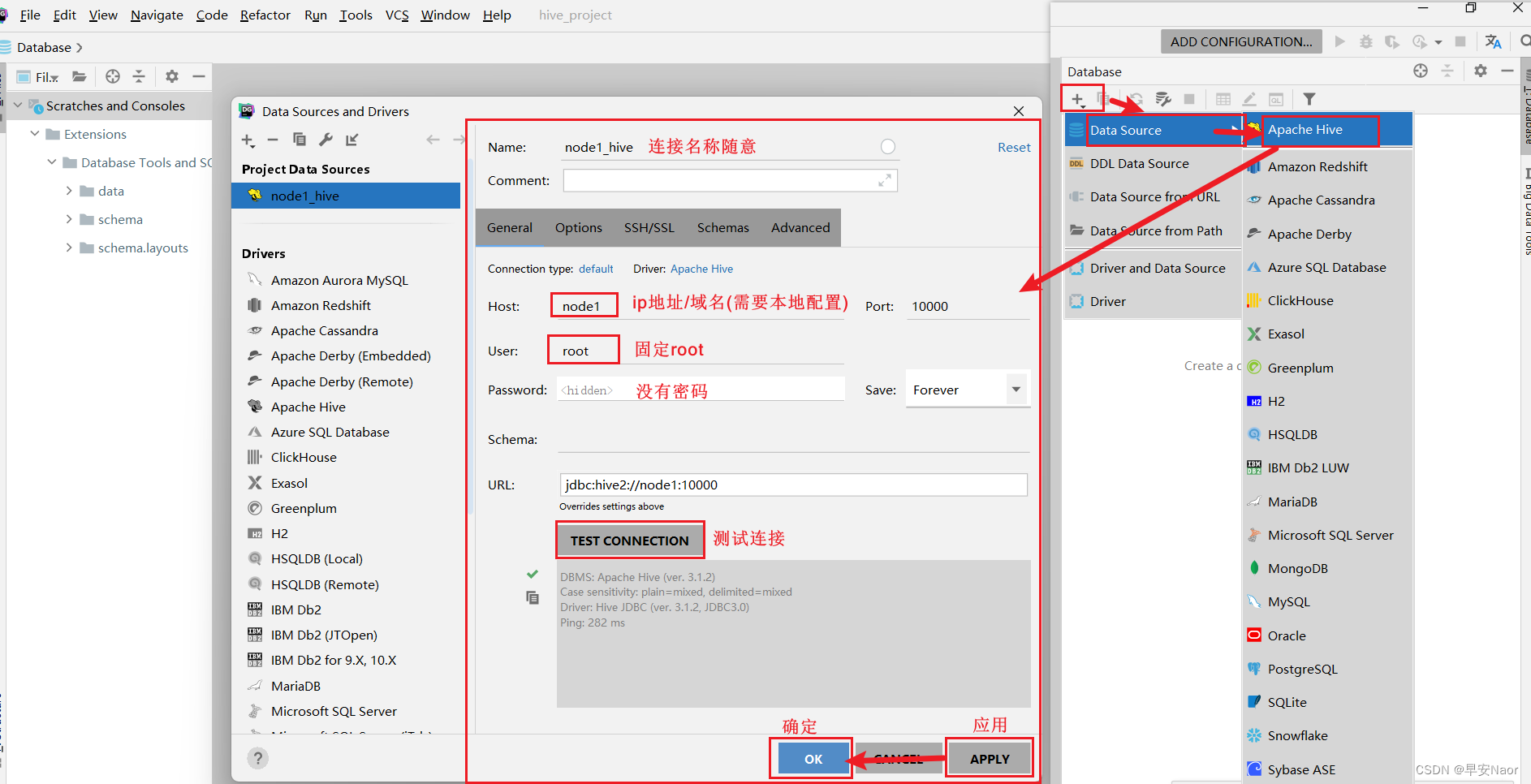Confirm dialog with OK button
This screenshot has width=1531, height=784.
click(x=813, y=759)
